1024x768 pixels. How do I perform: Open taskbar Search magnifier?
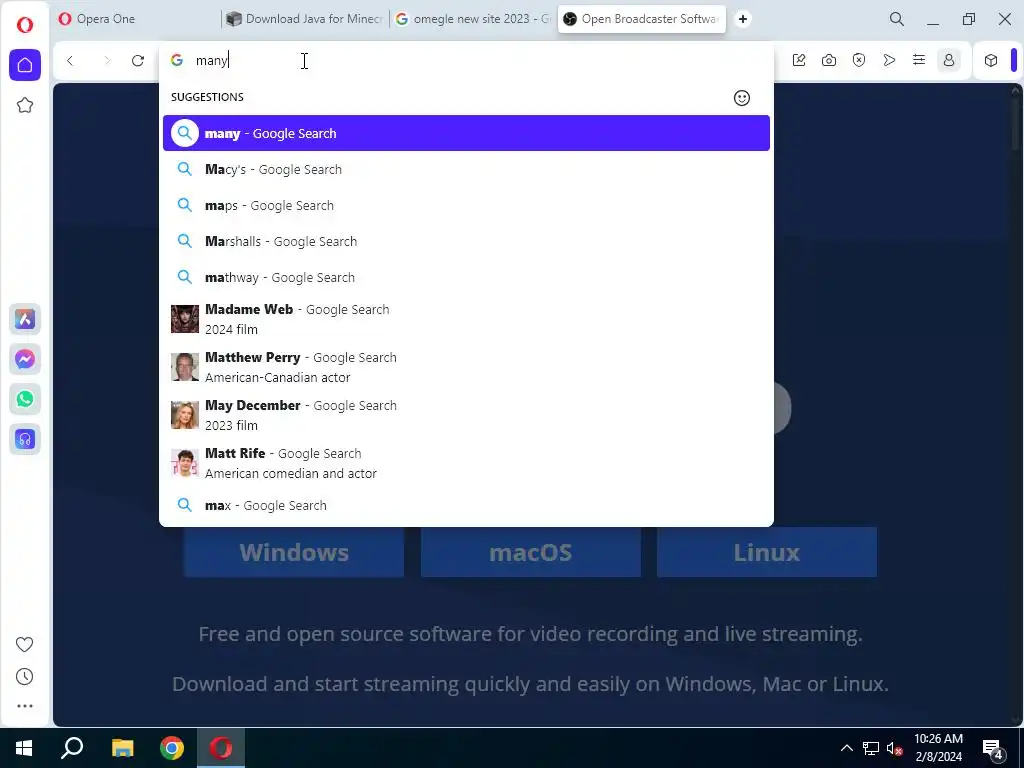click(x=72, y=748)
